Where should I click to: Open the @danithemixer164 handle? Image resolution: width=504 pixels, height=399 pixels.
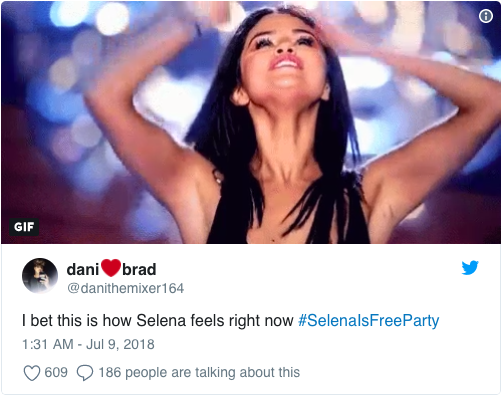pos(126,288)
